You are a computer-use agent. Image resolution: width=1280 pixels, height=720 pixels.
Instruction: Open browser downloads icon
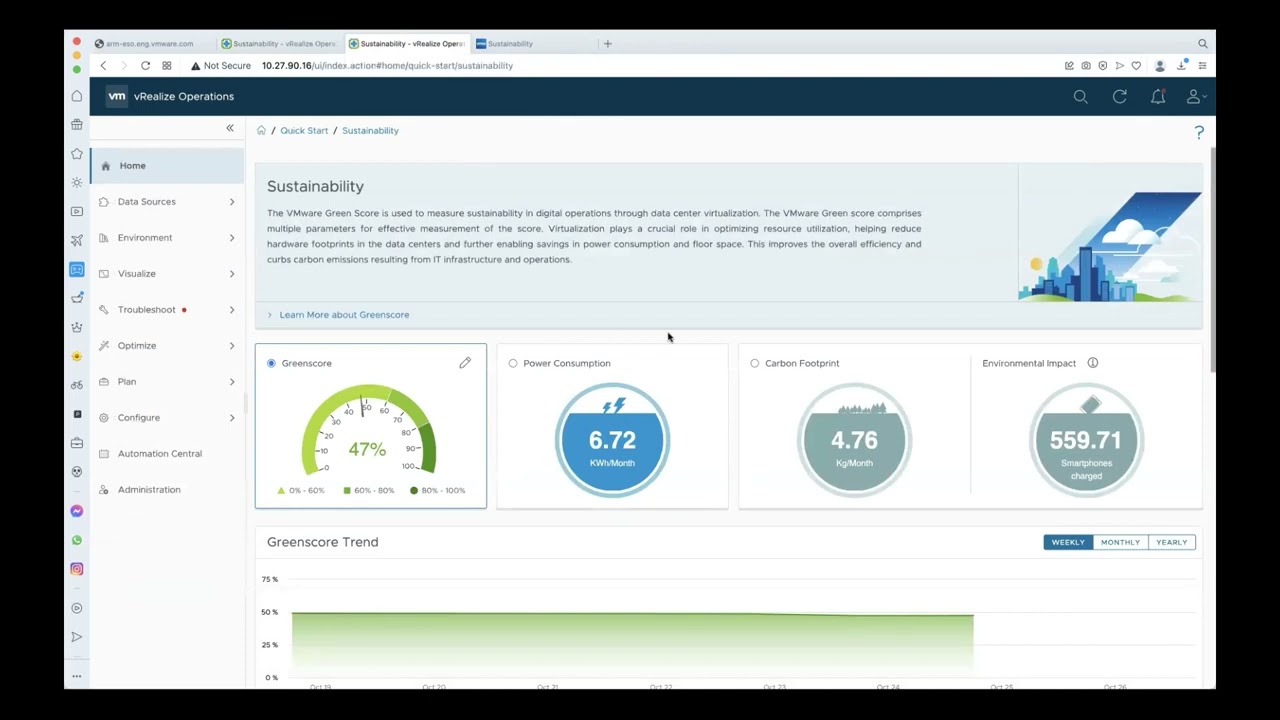(1182, 66)
